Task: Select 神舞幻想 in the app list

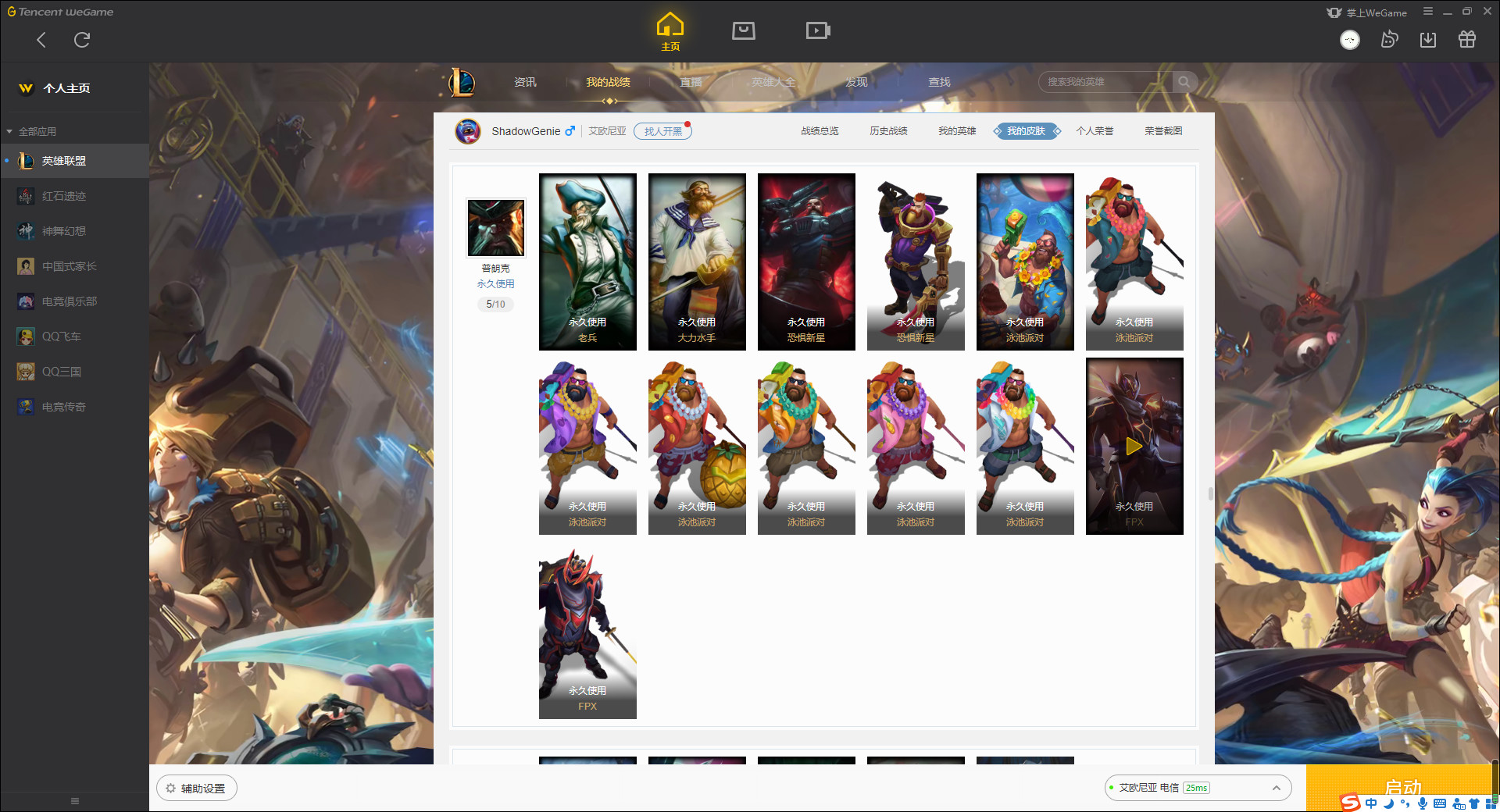Action: [74, 231]
